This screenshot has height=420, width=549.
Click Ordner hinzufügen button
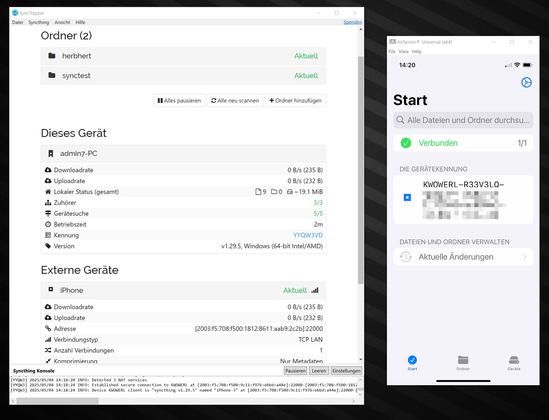point(296,100)
